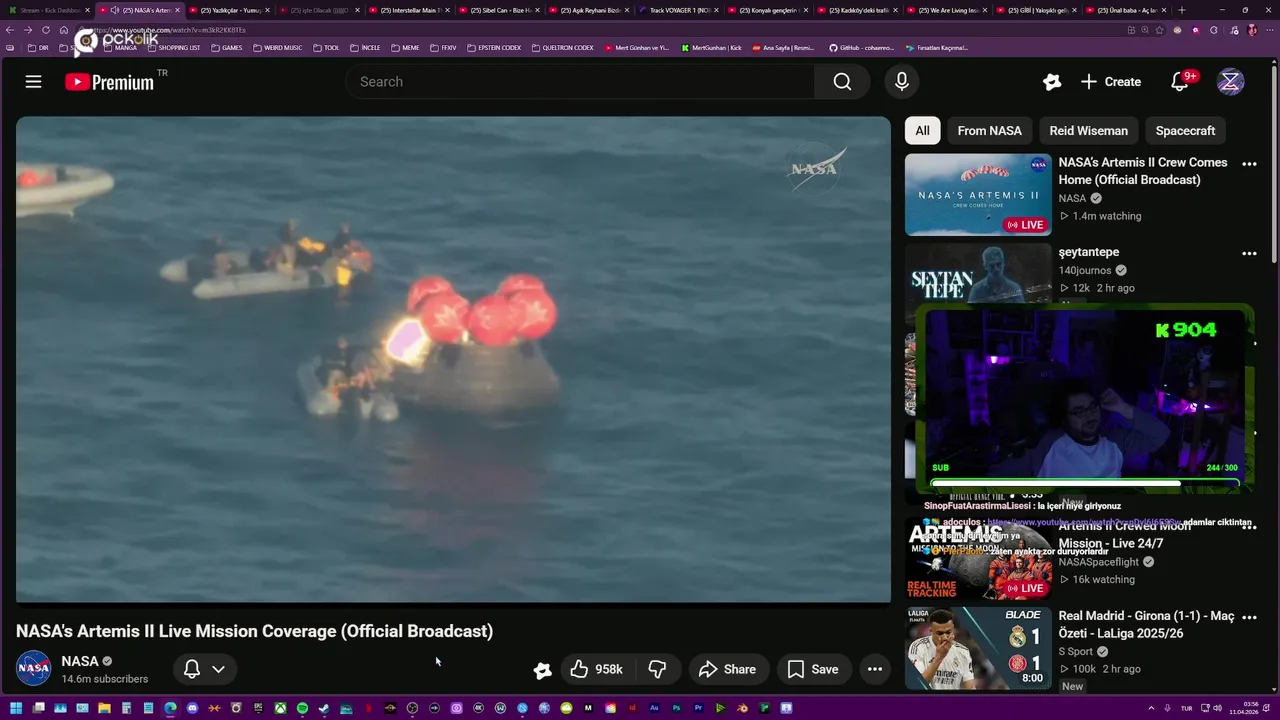Select the From NASA filter chip
Image resolution: width=1280 pixels, height=720 pixels.
coord(989,131)
